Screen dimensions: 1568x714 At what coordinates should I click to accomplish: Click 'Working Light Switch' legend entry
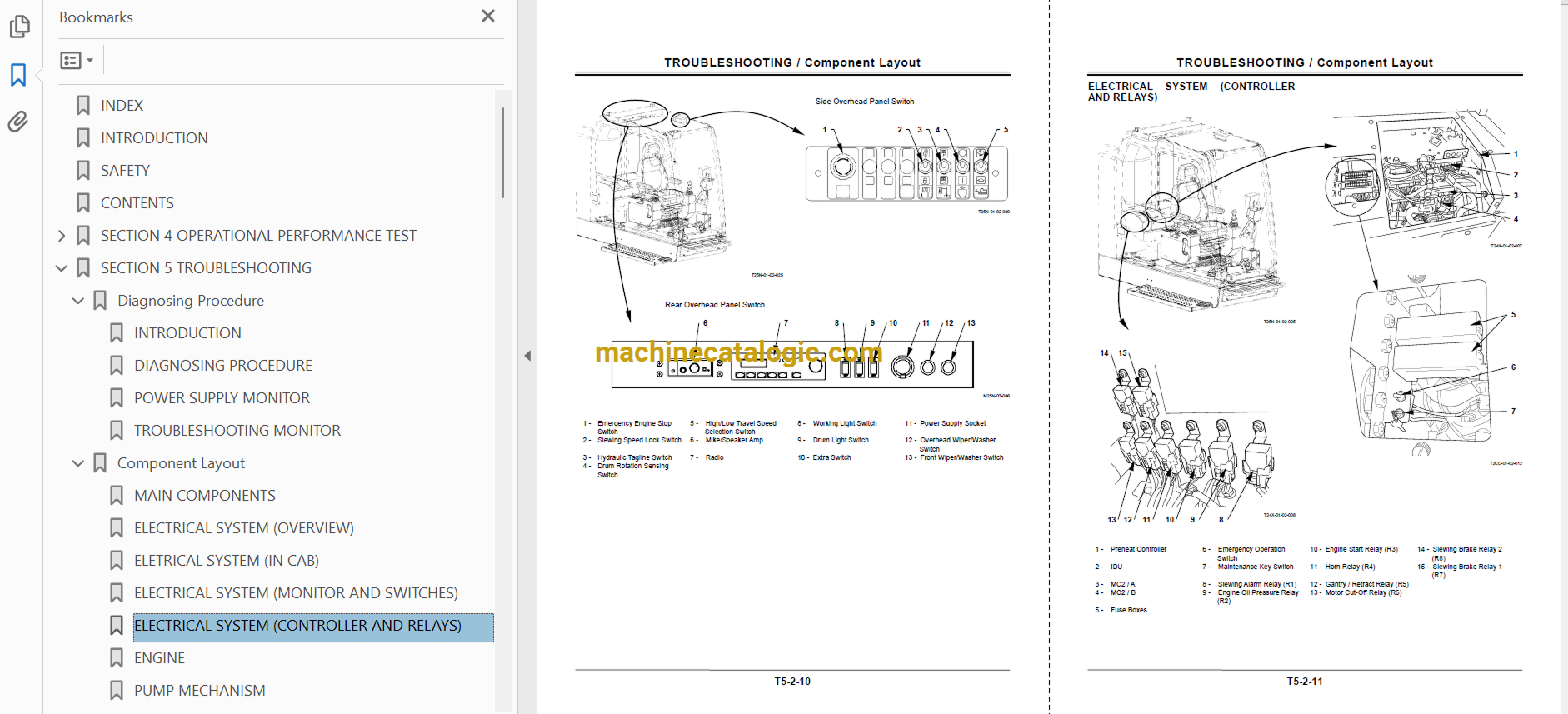tap(845, 423)
